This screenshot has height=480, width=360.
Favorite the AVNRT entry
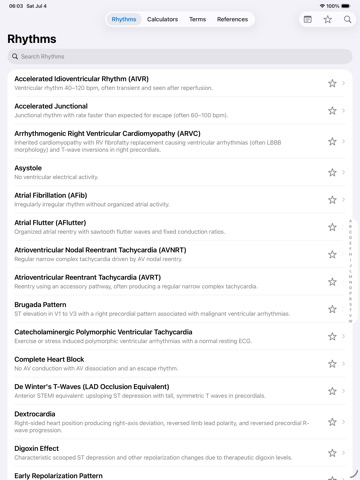[x=332, y=254]
